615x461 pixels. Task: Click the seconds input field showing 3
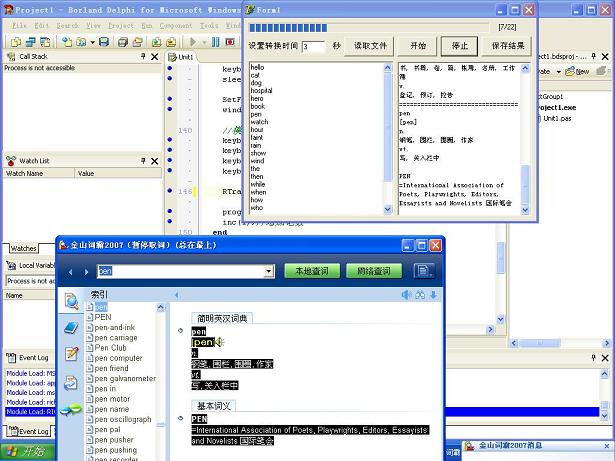(x=313, y=47)
